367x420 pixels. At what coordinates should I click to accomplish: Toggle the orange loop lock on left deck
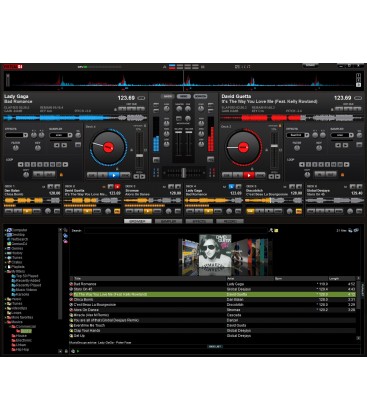61,174
